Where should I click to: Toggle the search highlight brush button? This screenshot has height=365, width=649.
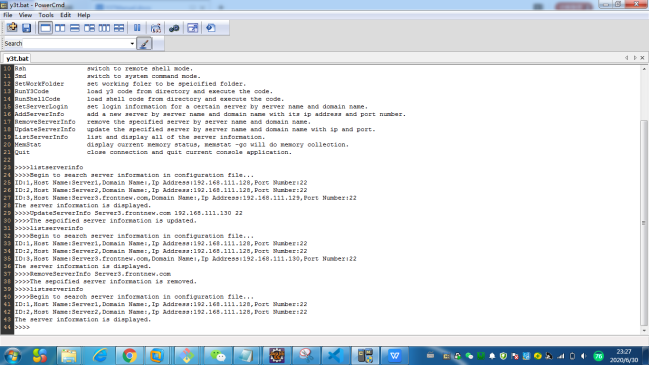tap(144, 43)
